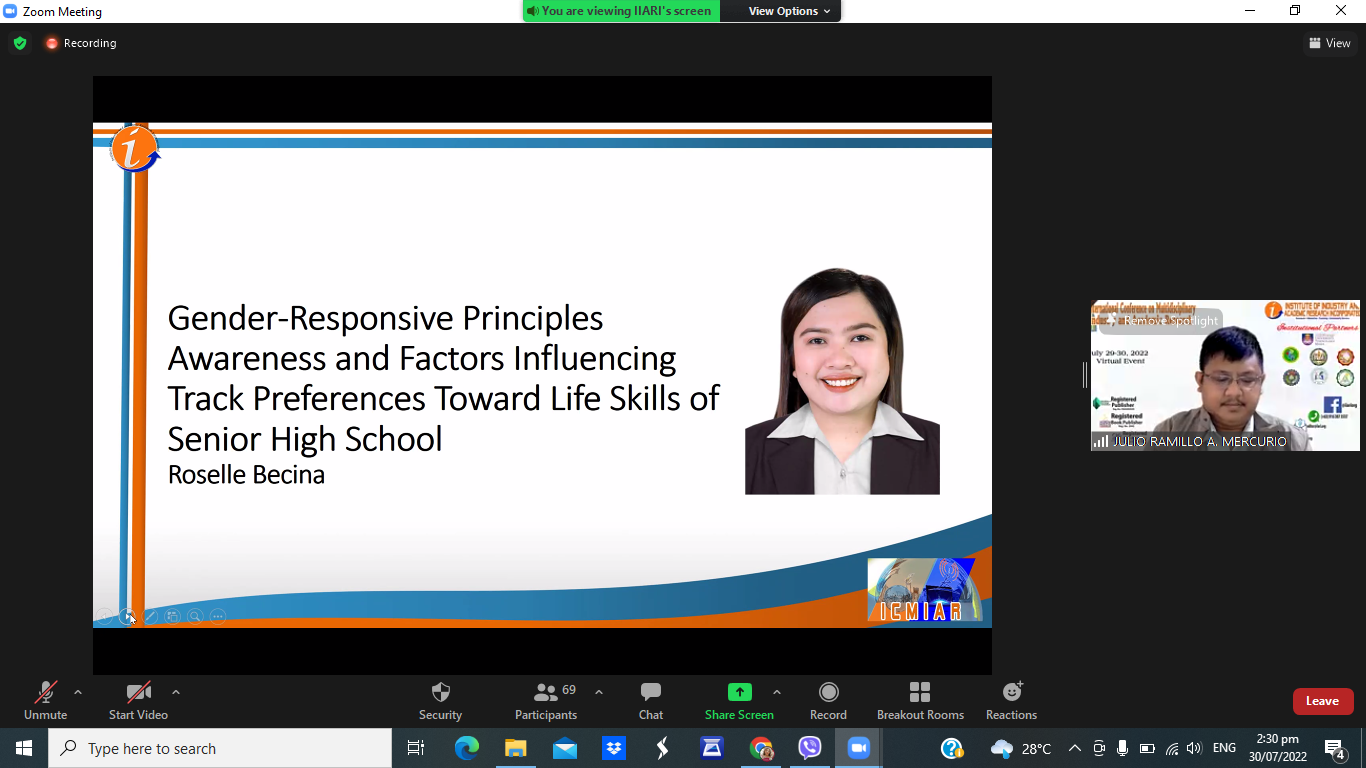This screenshot has width=1366, height=768.
Task: Open the Chat panel
Action: pos(651,692)
